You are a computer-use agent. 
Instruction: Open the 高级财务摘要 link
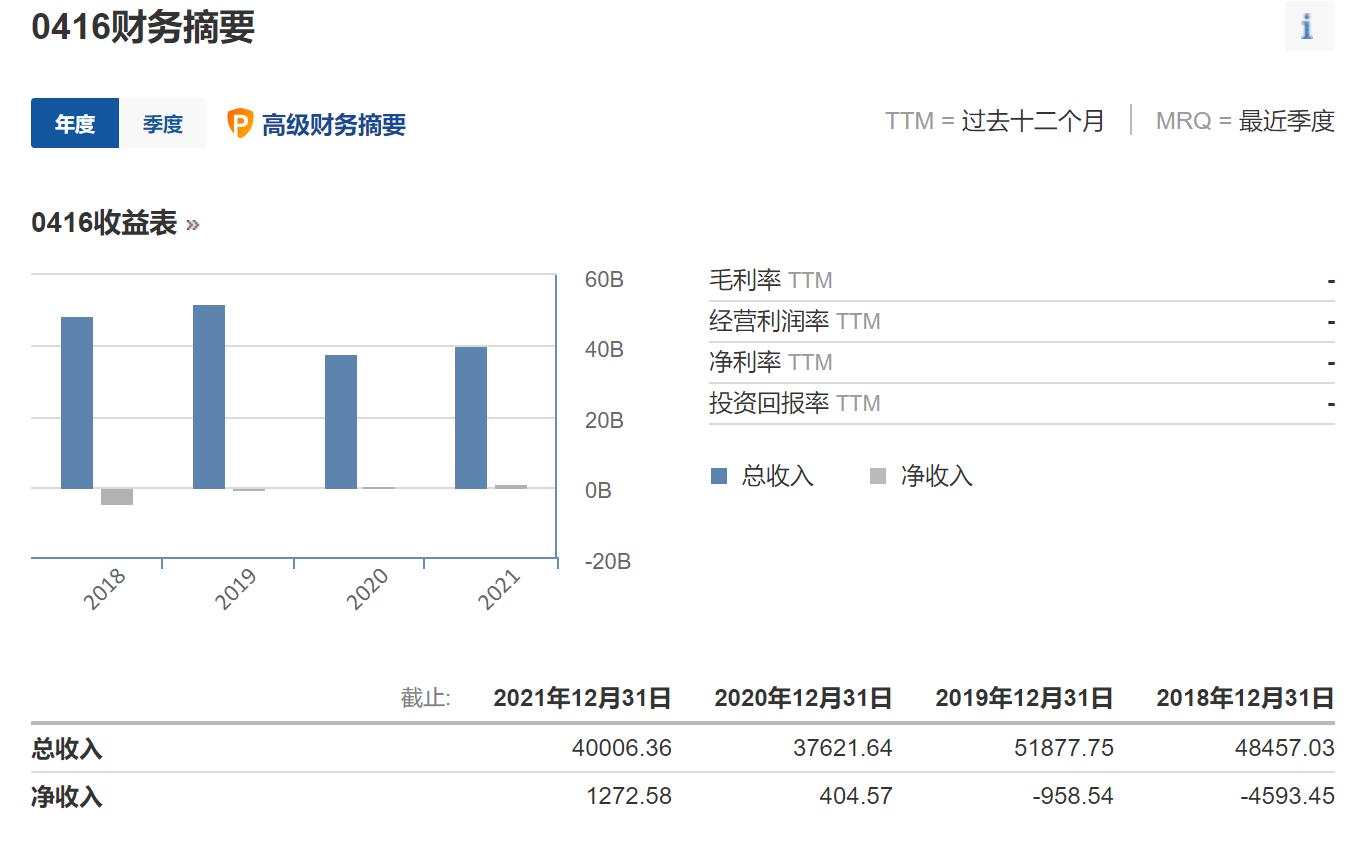pyautogui.click(x=333, y=124)
